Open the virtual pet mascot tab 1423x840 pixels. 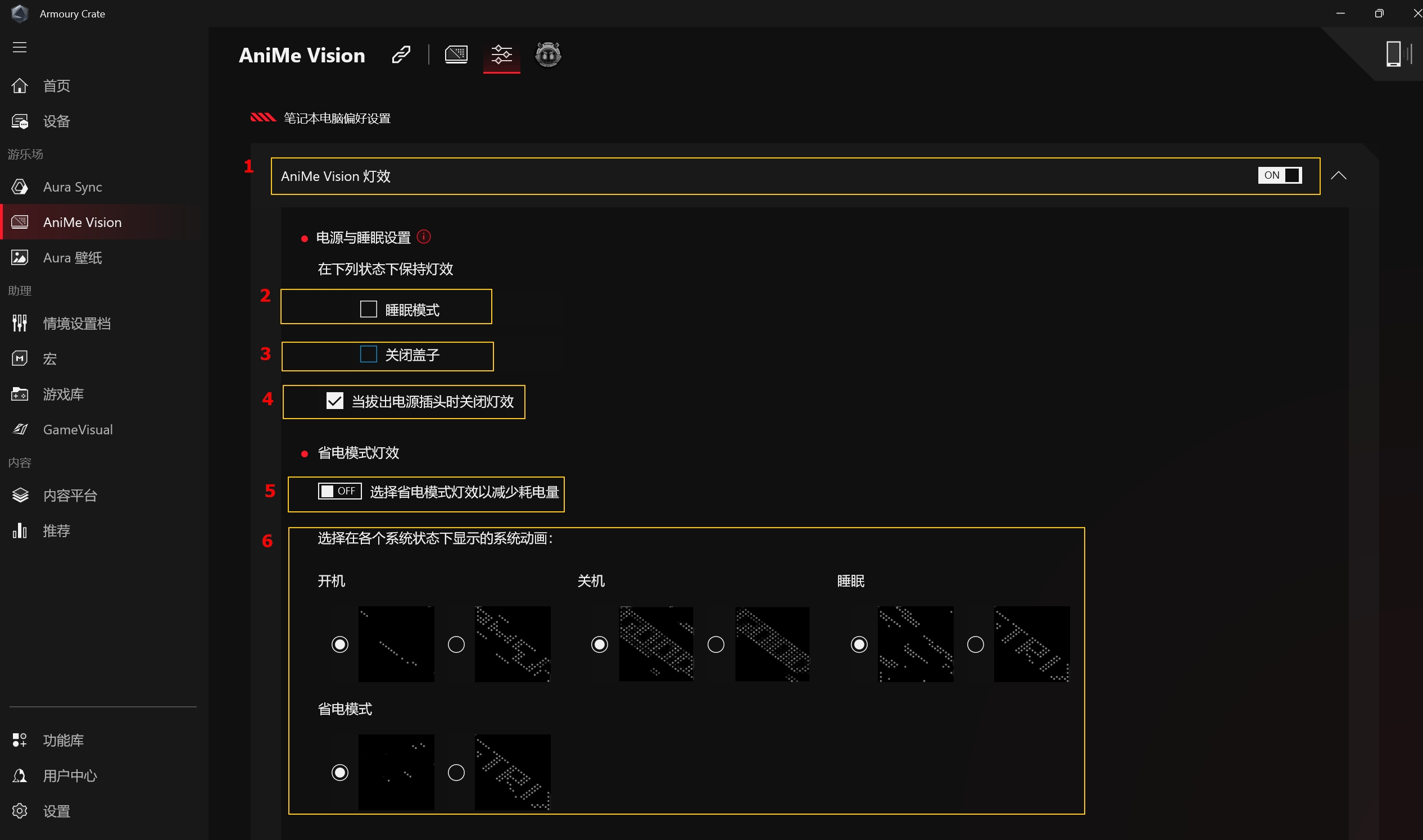[548, 55]
